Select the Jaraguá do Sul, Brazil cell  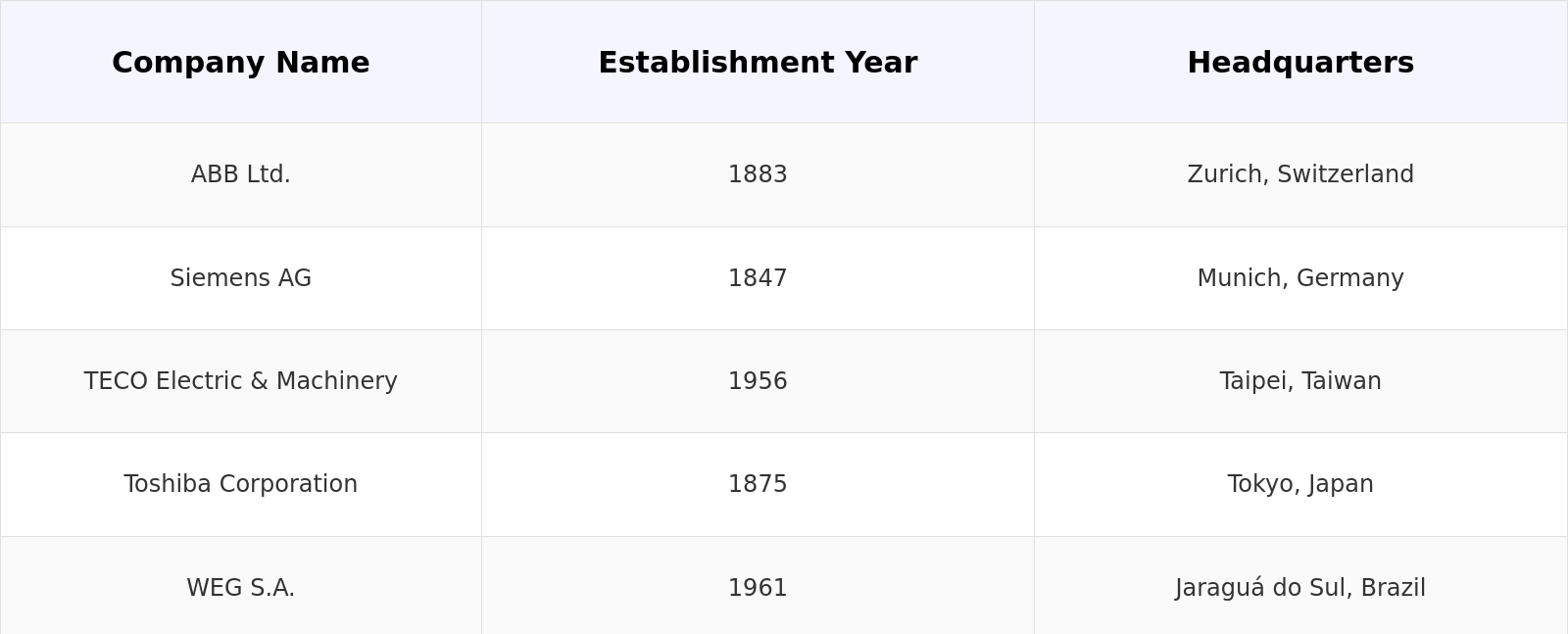(1300, 588)
